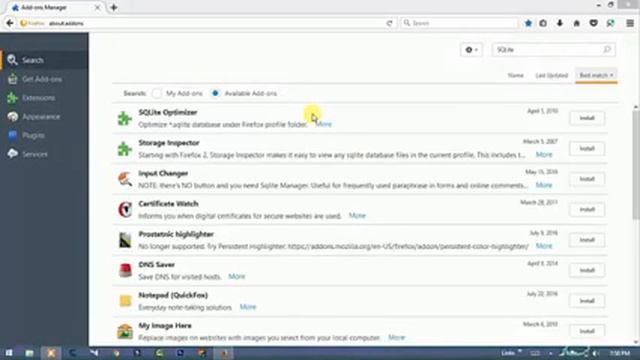Open the clipboard list icon in the browser toolbar

tap(543, 23)
